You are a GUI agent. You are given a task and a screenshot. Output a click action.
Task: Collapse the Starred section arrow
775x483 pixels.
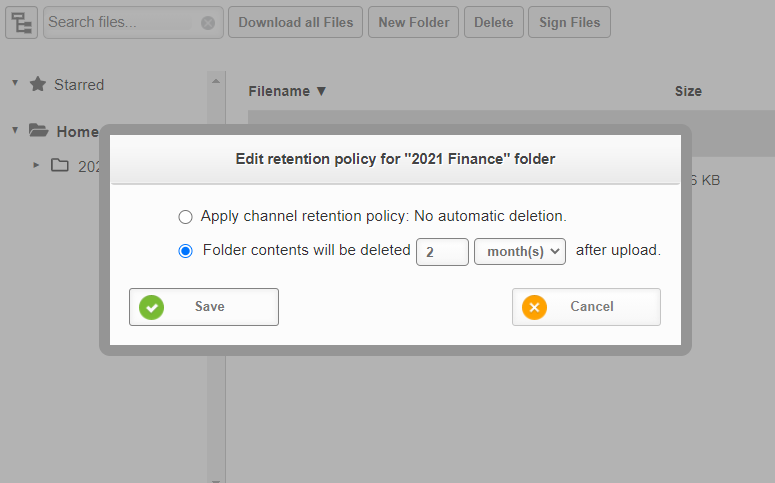15,83
